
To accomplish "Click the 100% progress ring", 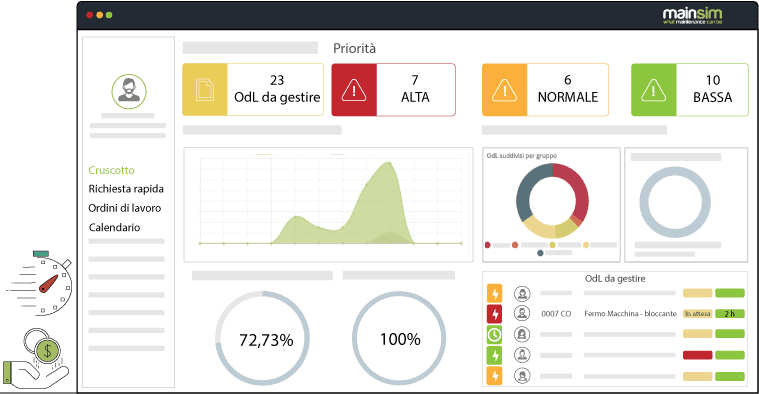I will pos(399,338).
